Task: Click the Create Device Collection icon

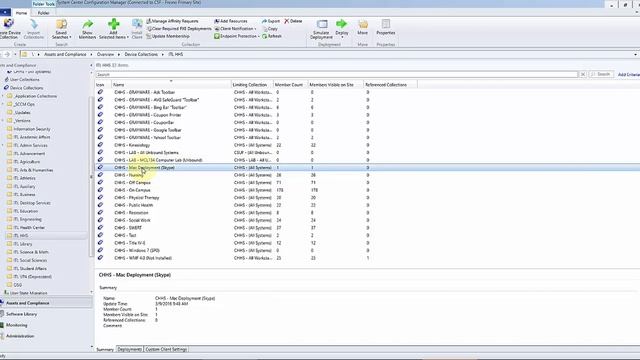Action: tap(9, 24)
